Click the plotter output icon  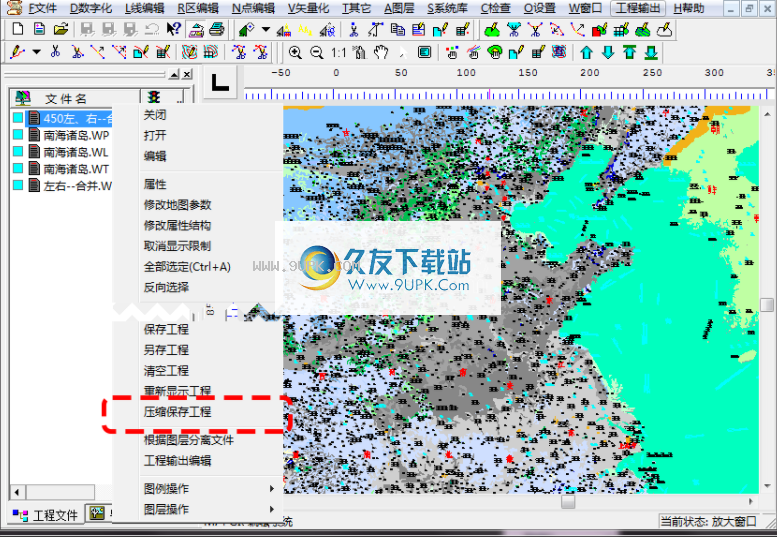(196, 30)
